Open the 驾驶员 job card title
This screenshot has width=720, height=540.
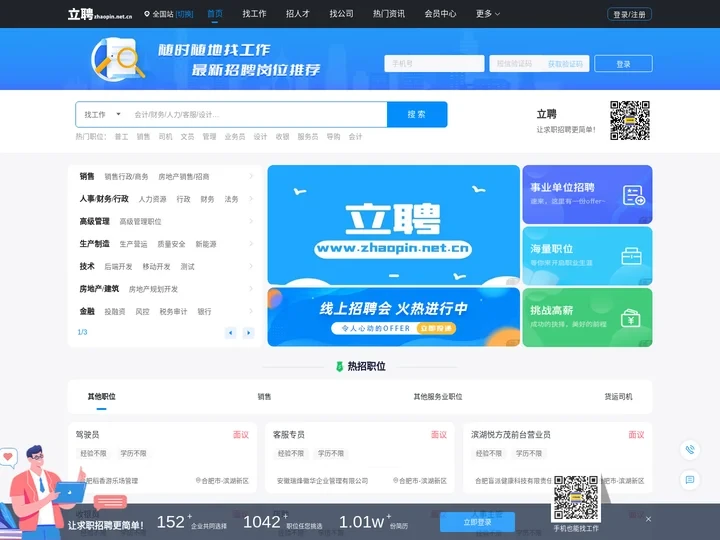(x=87, y=434)
